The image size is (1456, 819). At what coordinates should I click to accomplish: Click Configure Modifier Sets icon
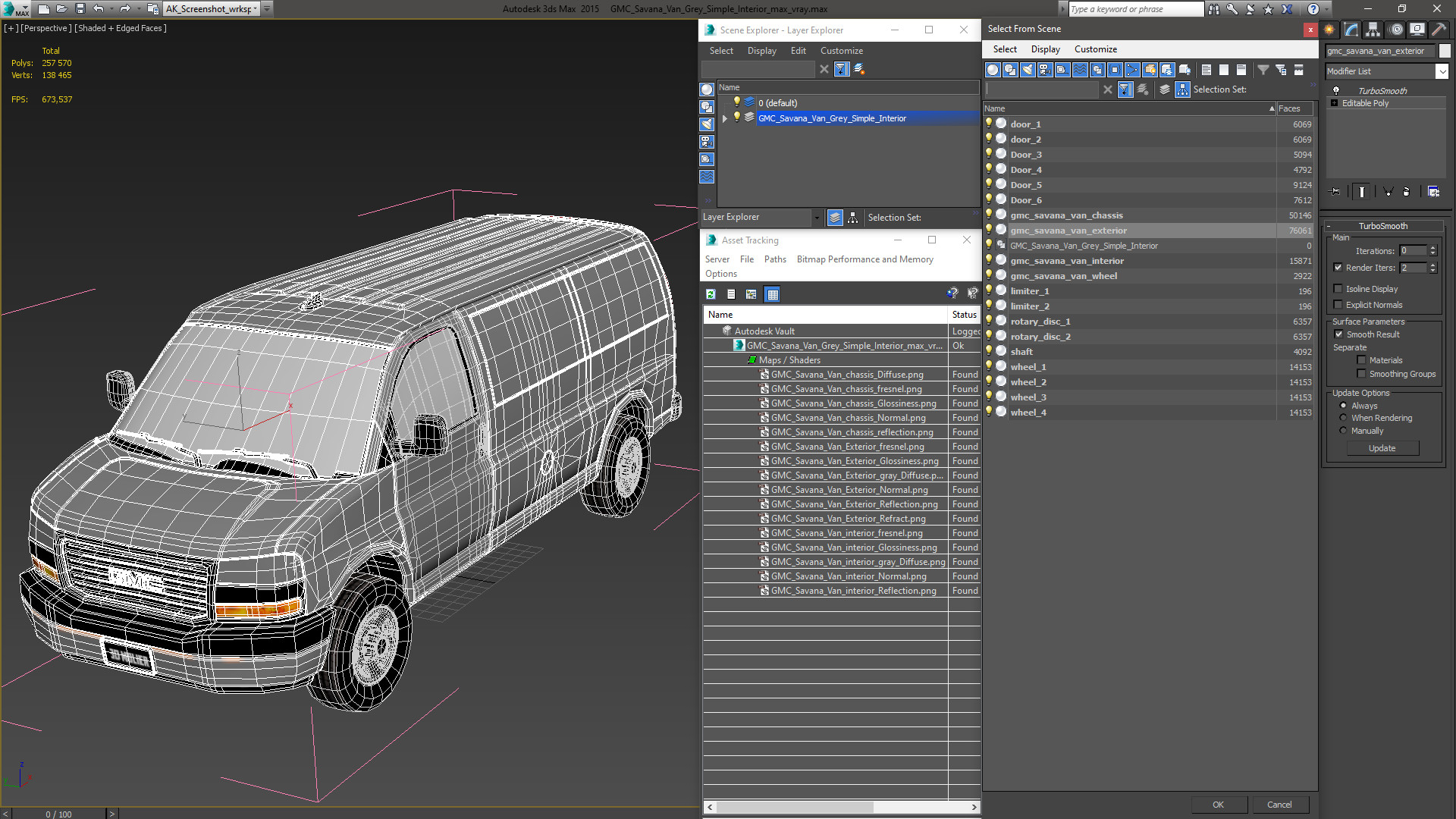1433,192
